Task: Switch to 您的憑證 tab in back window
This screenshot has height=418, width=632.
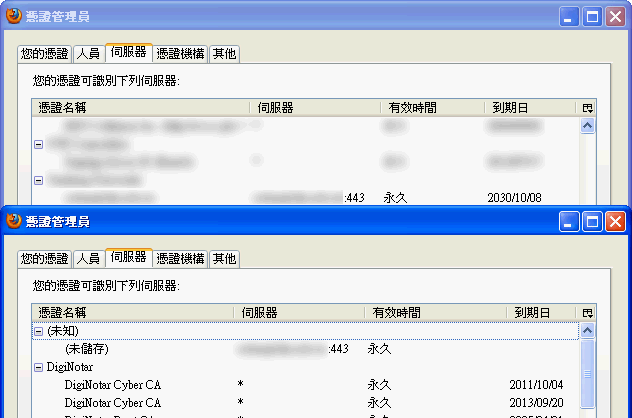Action: tap(45, 54)
